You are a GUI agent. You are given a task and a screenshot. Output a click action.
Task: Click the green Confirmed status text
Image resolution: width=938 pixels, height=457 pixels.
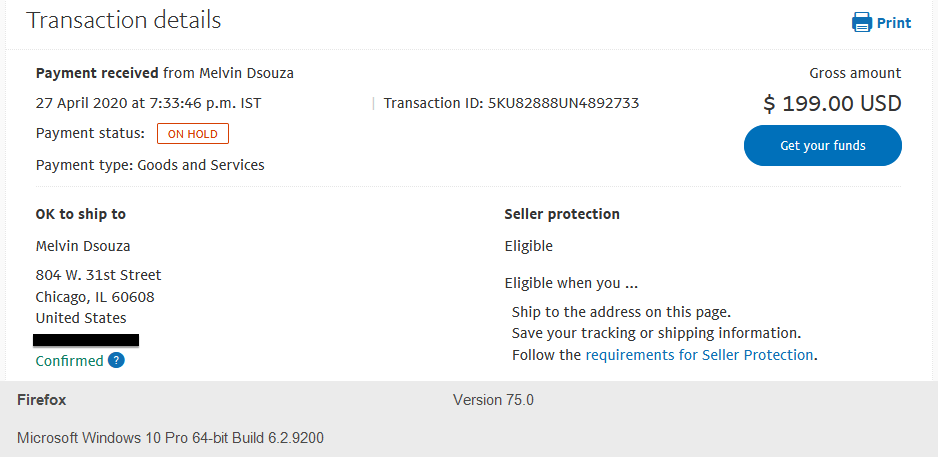[x=69, y=361]
